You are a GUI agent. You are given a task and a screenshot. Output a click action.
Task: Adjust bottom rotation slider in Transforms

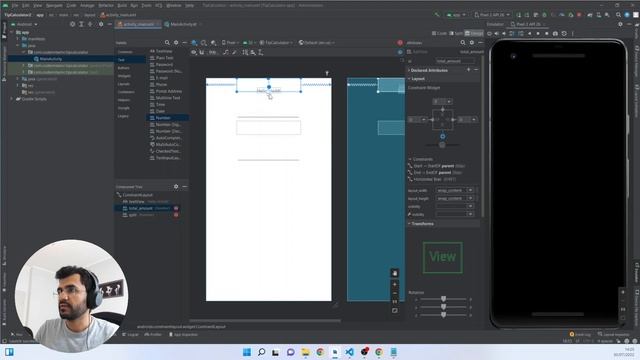(443, 315)
